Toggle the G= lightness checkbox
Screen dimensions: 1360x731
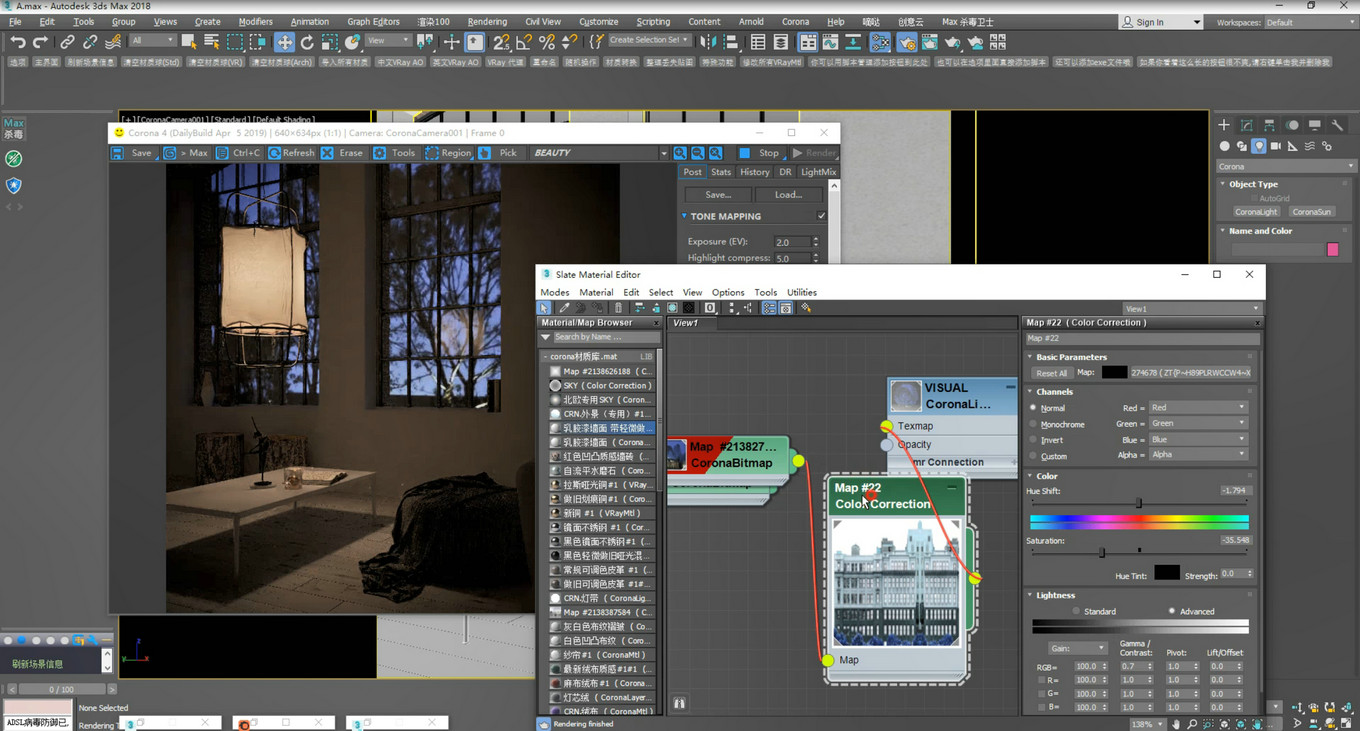[1043, 693]
